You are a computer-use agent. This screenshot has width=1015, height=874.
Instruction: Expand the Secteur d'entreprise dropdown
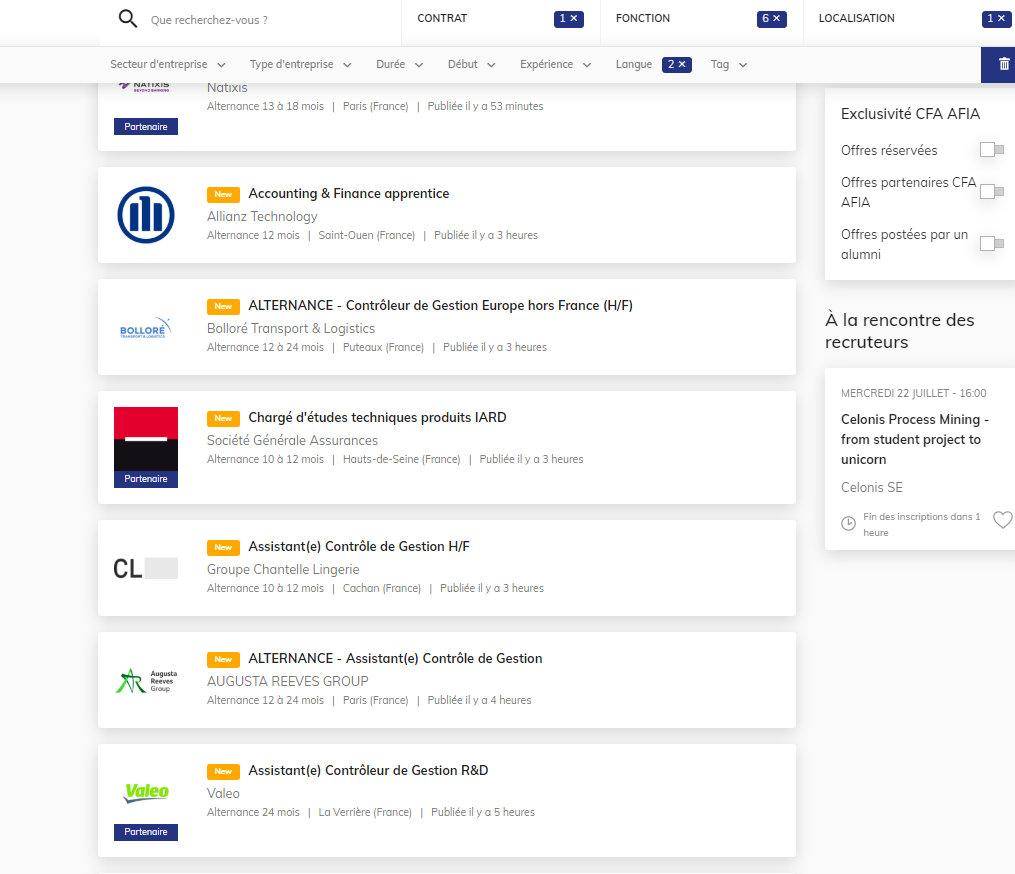167,65
